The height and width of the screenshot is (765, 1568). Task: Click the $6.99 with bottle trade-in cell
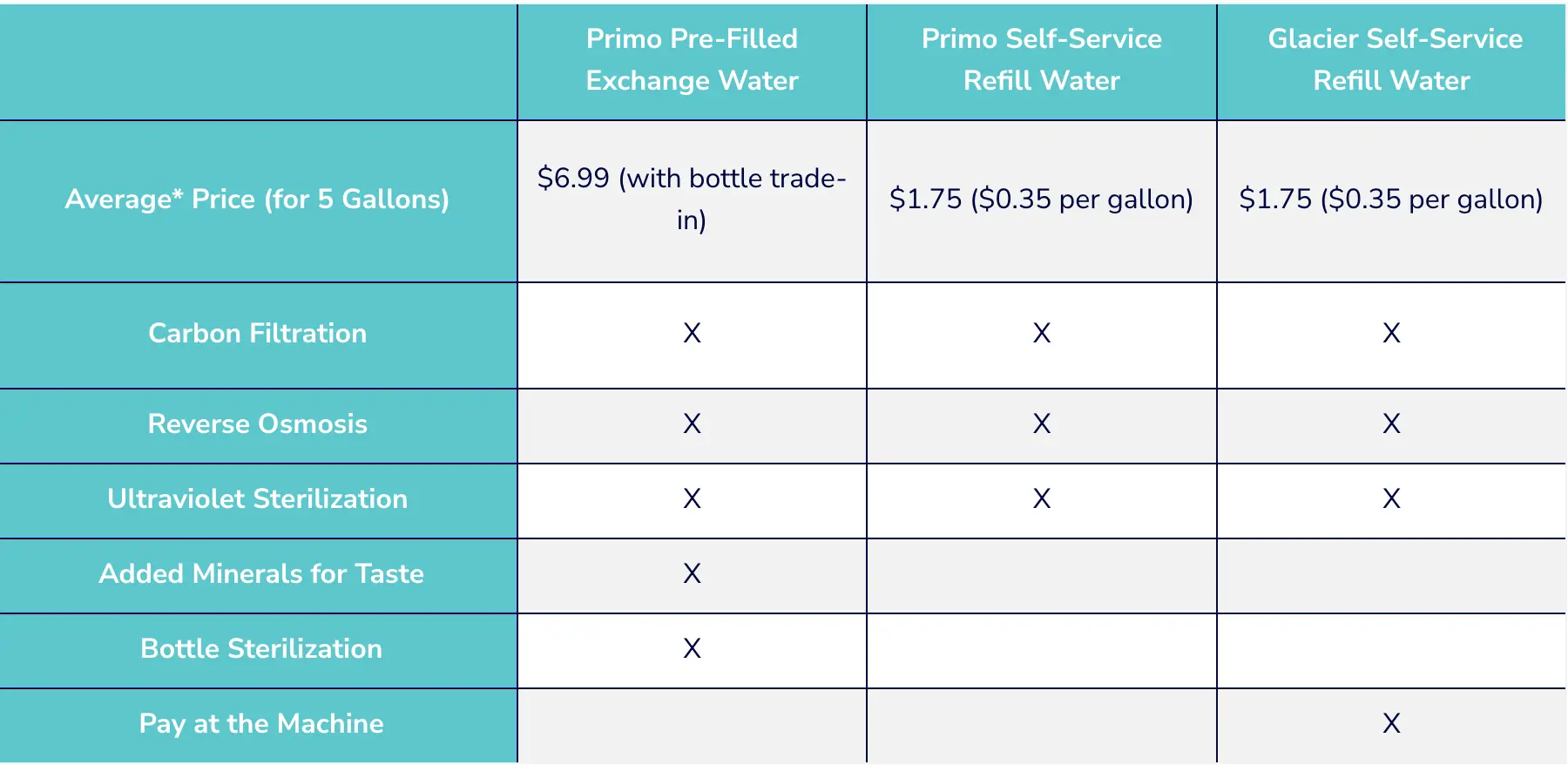click(x=692, y=200)
